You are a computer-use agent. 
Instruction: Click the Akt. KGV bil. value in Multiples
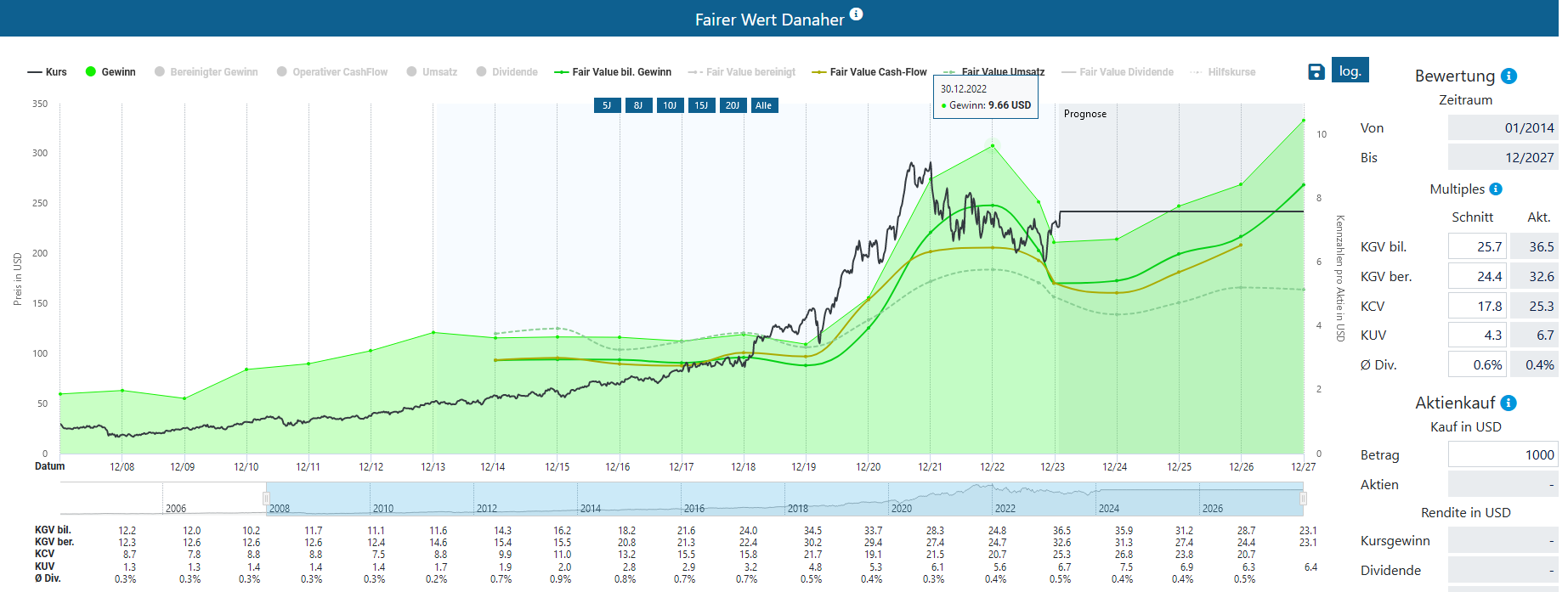tap(1534, 246)
